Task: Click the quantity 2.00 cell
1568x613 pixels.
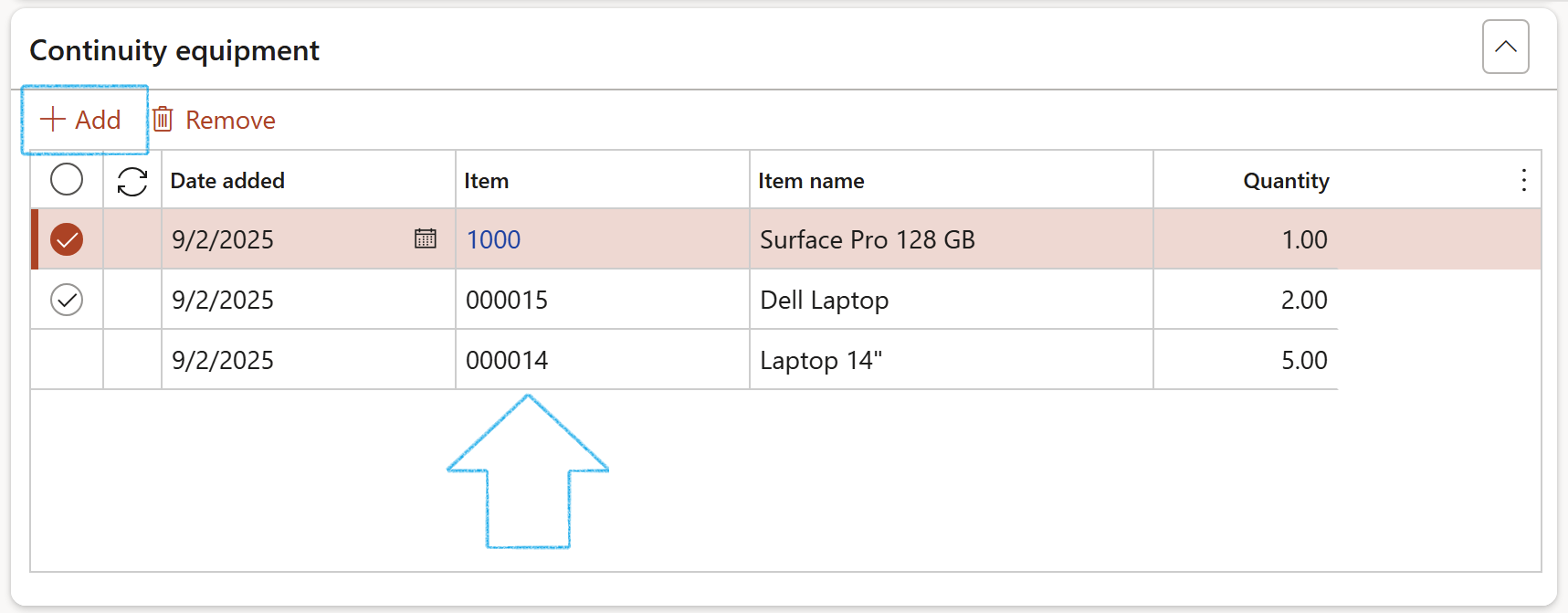Action: [x=1303, y=300]
